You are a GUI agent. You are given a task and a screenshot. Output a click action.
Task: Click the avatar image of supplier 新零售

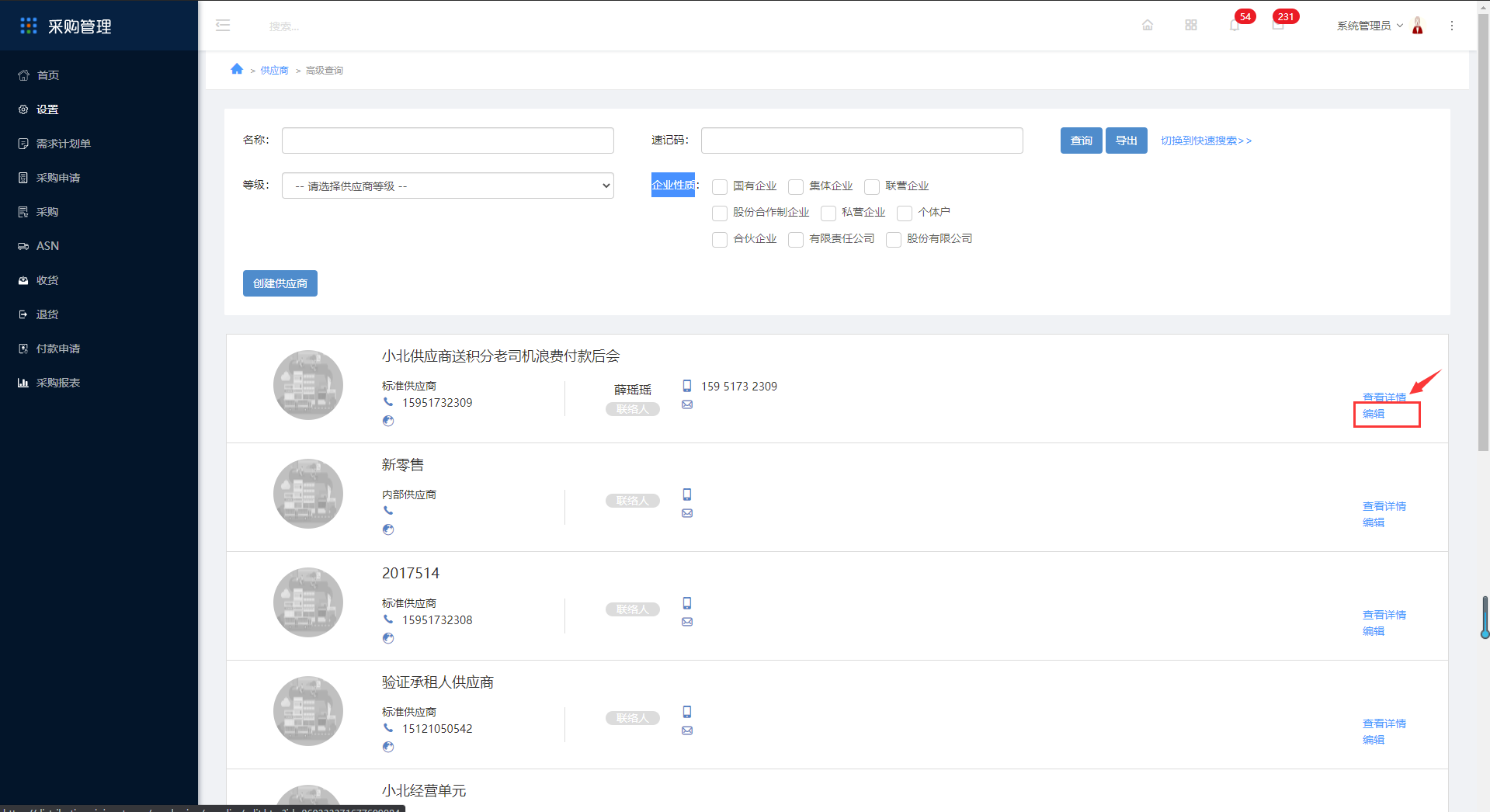(308, 494)
